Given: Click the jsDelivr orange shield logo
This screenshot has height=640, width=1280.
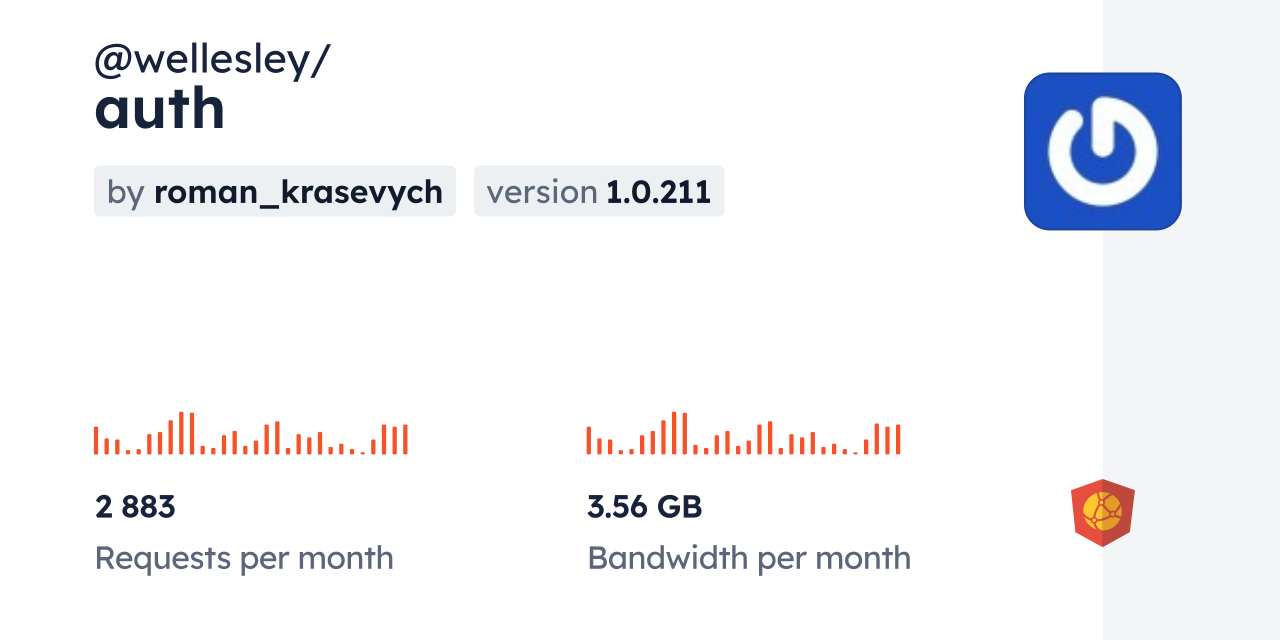Looking at the screenshot, I should (x=1102, y=512).
